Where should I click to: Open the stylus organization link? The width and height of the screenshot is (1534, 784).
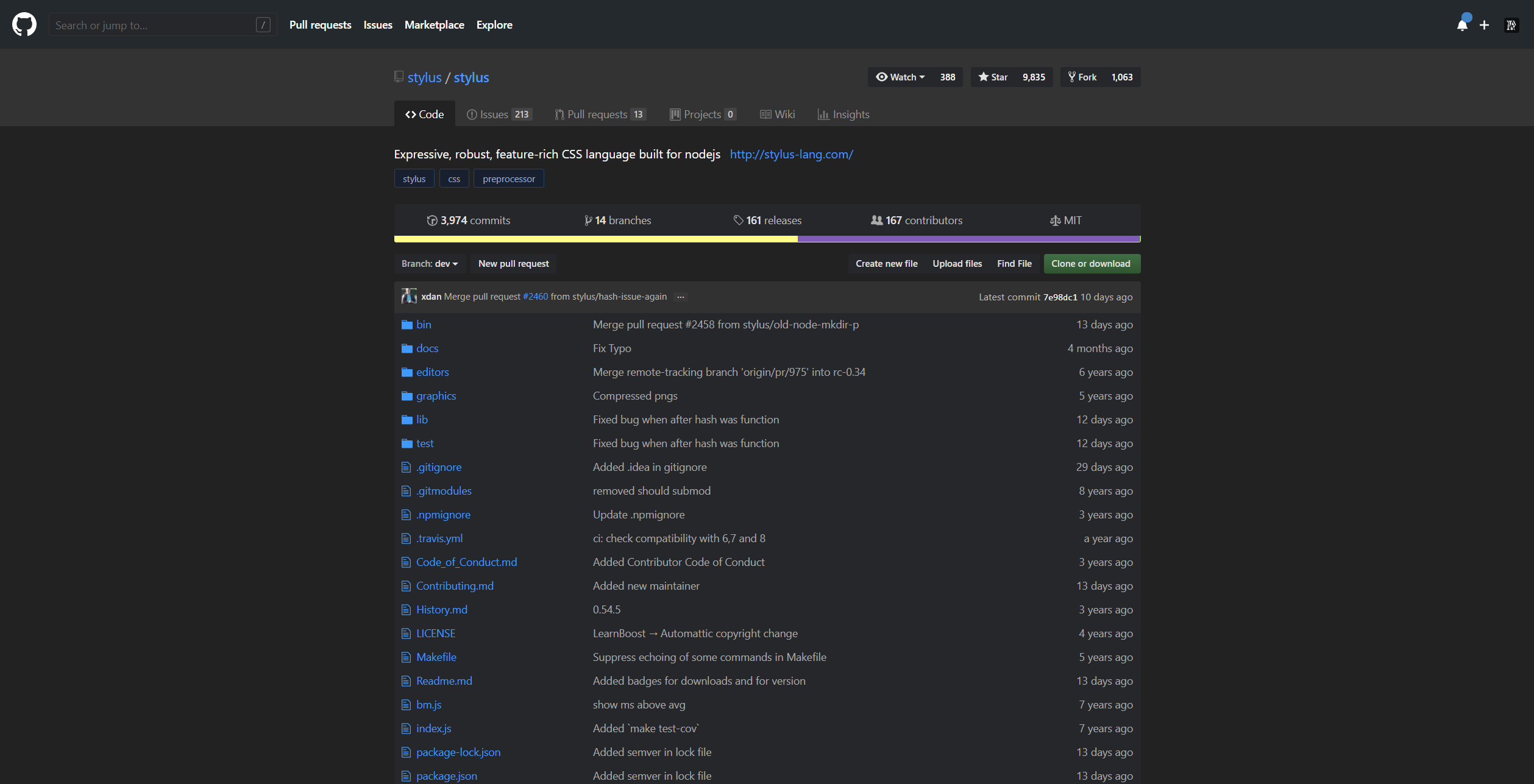click(425, 77)
